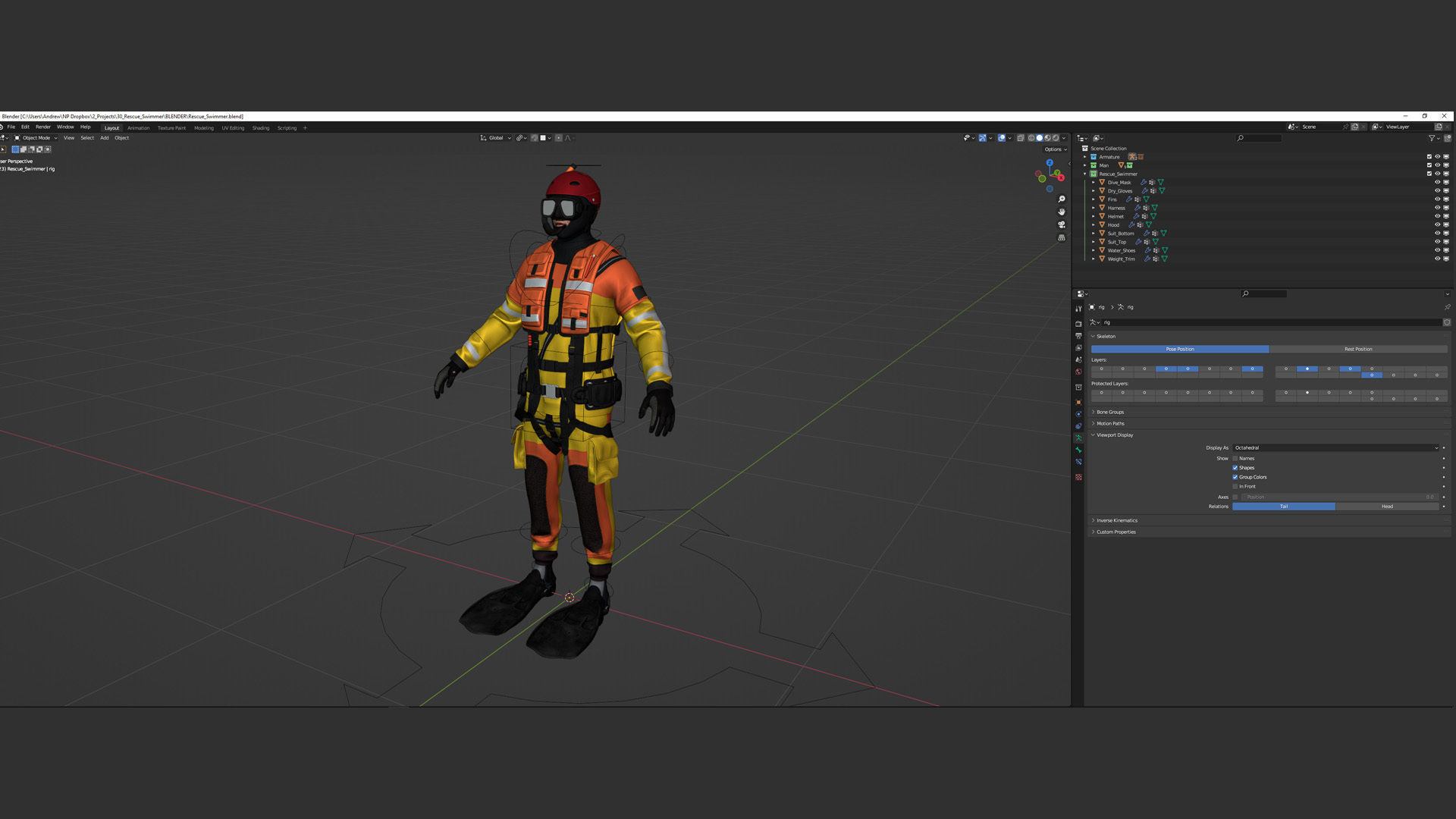Viewport: 1456px width, 819px height.
Task: Click the rig name input field
Action: [1270, 322]
